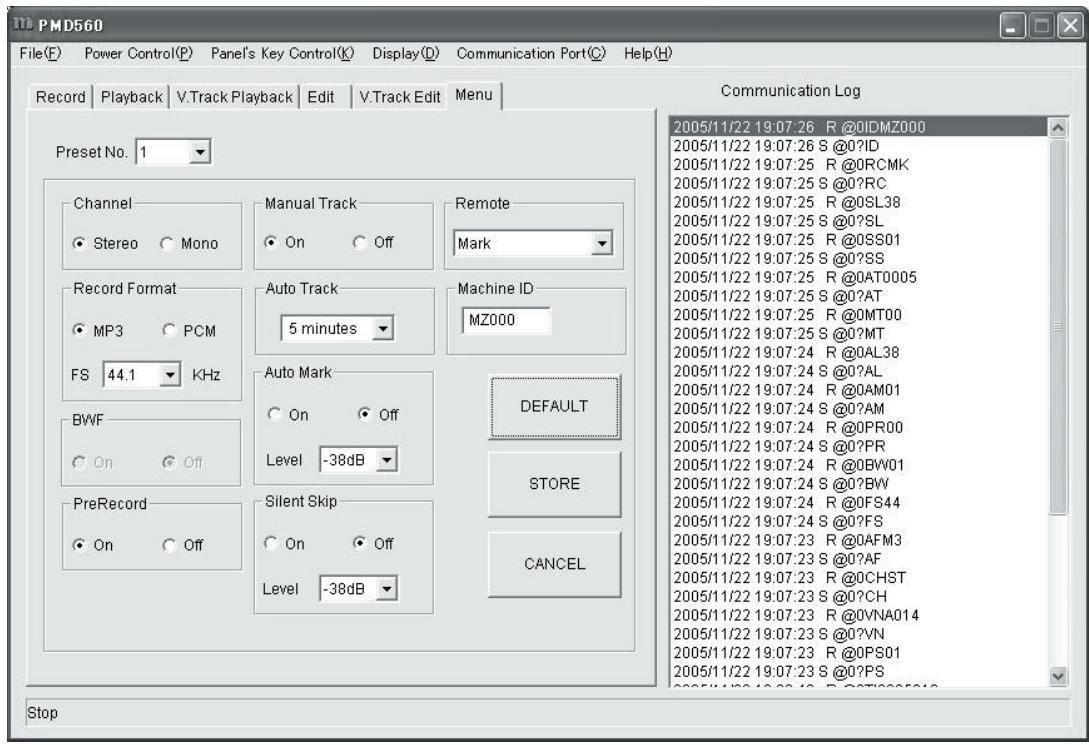The width and height of the screenshot is (1089, 745).
Task: Open the Preset No. dropdown
Action: pos(199,152)
